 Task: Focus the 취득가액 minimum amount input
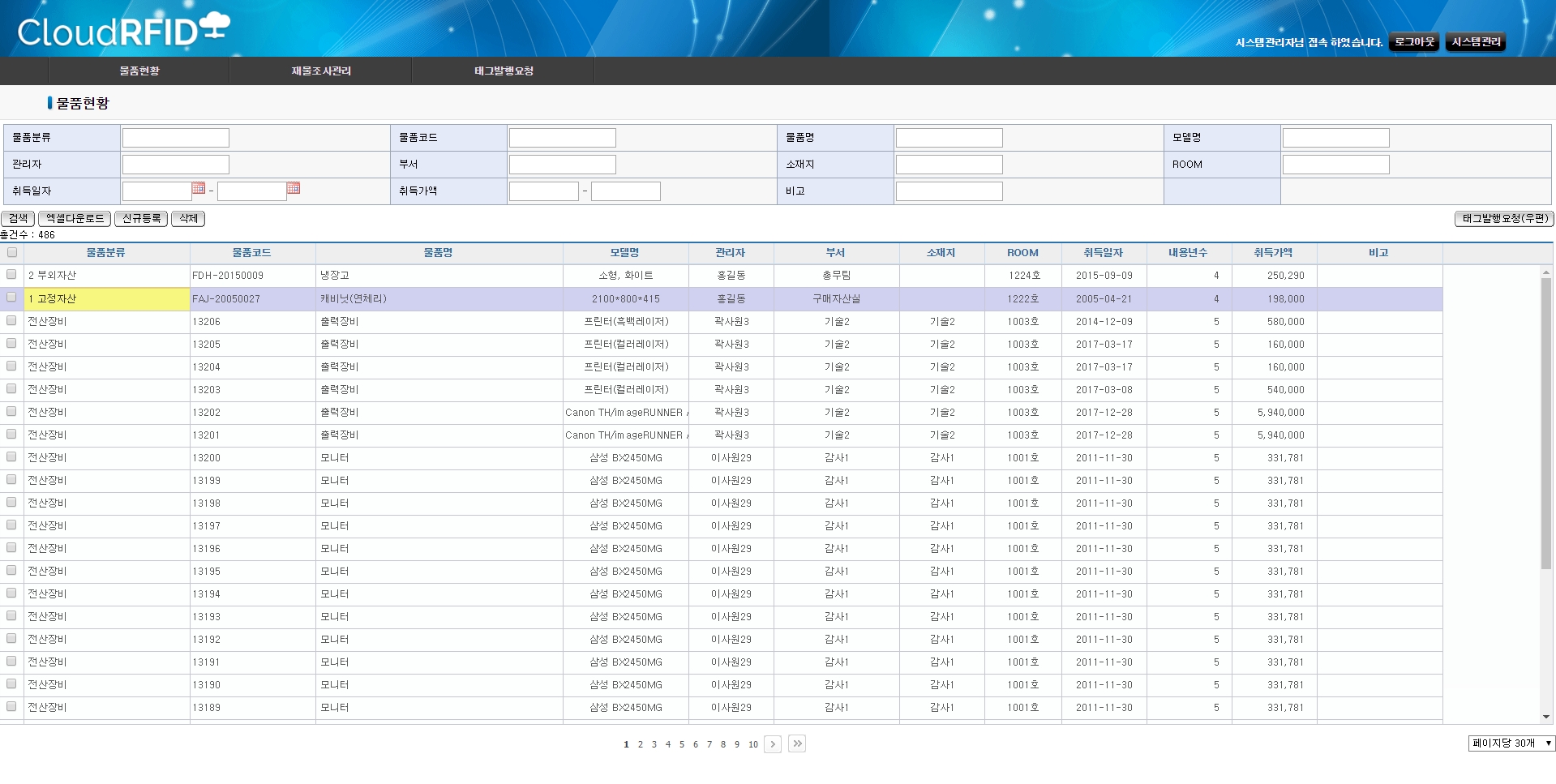pos(544,191)
